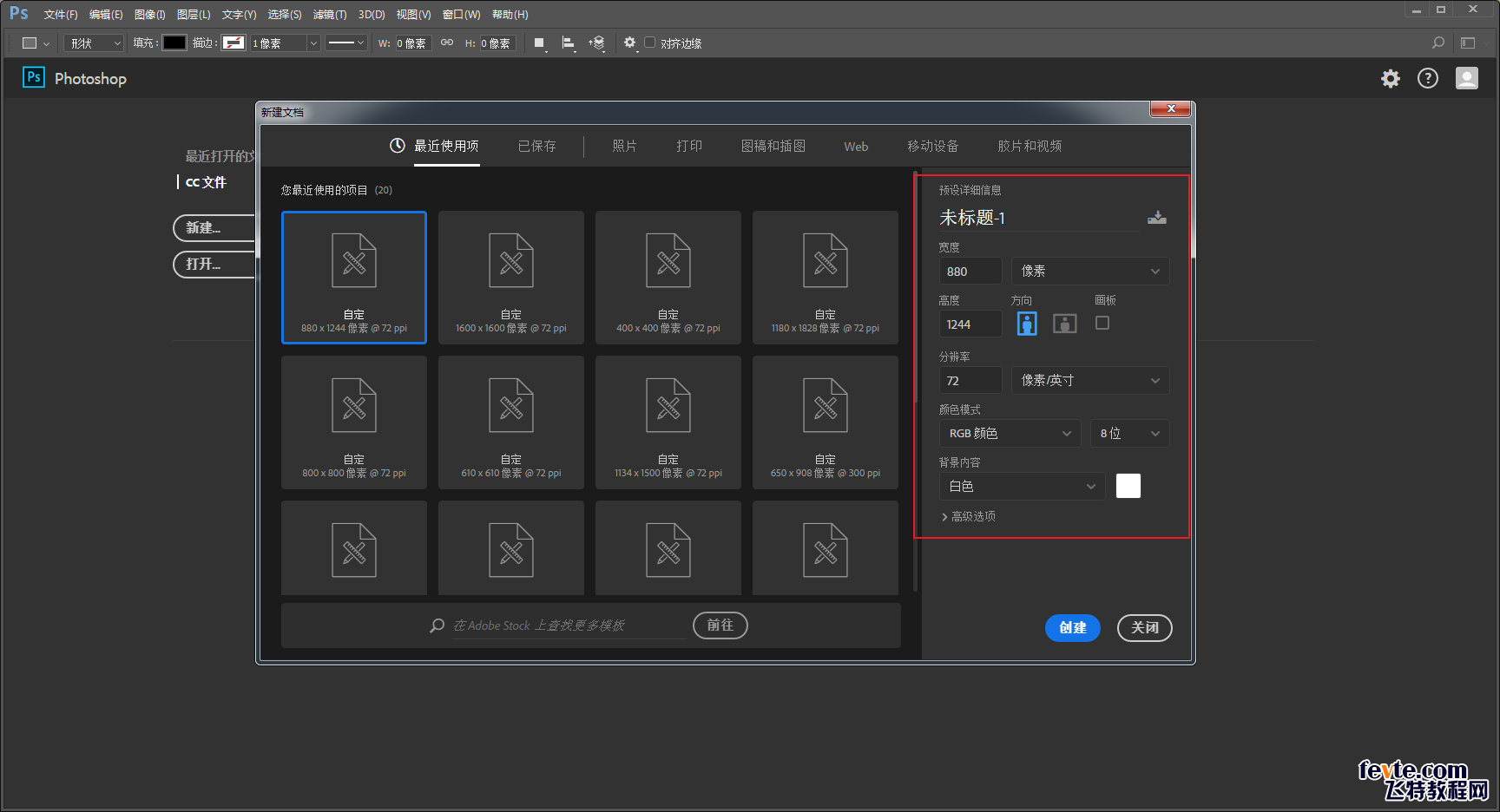Click the H height field in options bar
This screenshot has height=812, width=1500.
pos(497,43)
